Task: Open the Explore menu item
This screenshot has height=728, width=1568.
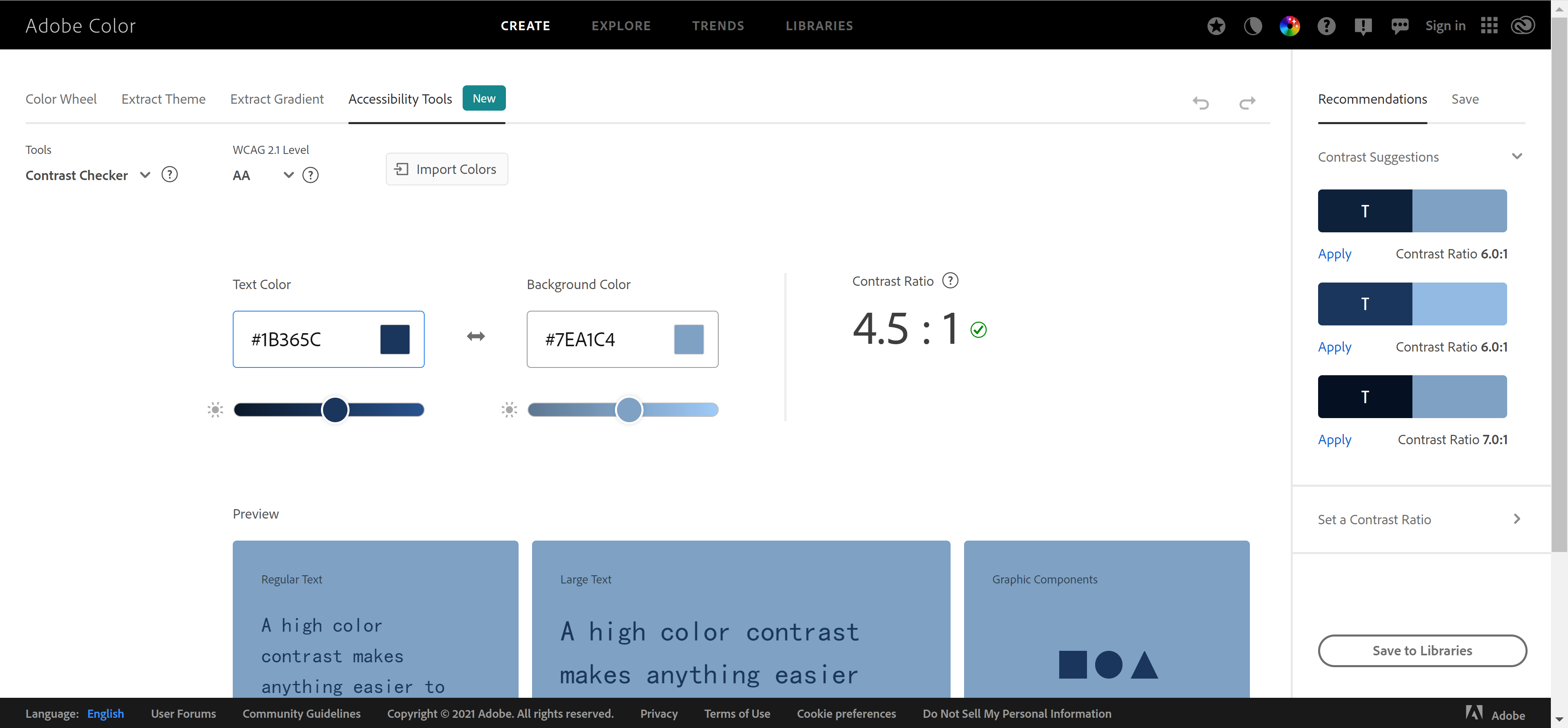Action: 621,26
